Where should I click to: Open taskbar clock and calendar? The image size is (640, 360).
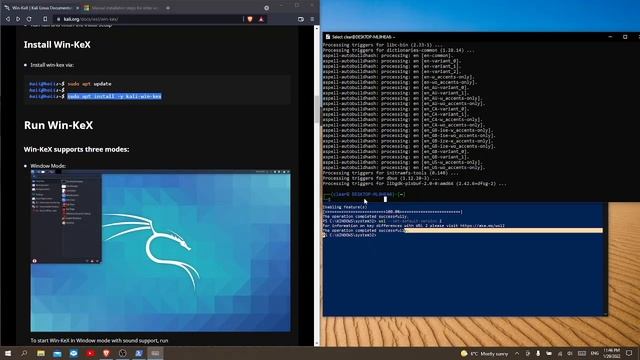[611, 353]
